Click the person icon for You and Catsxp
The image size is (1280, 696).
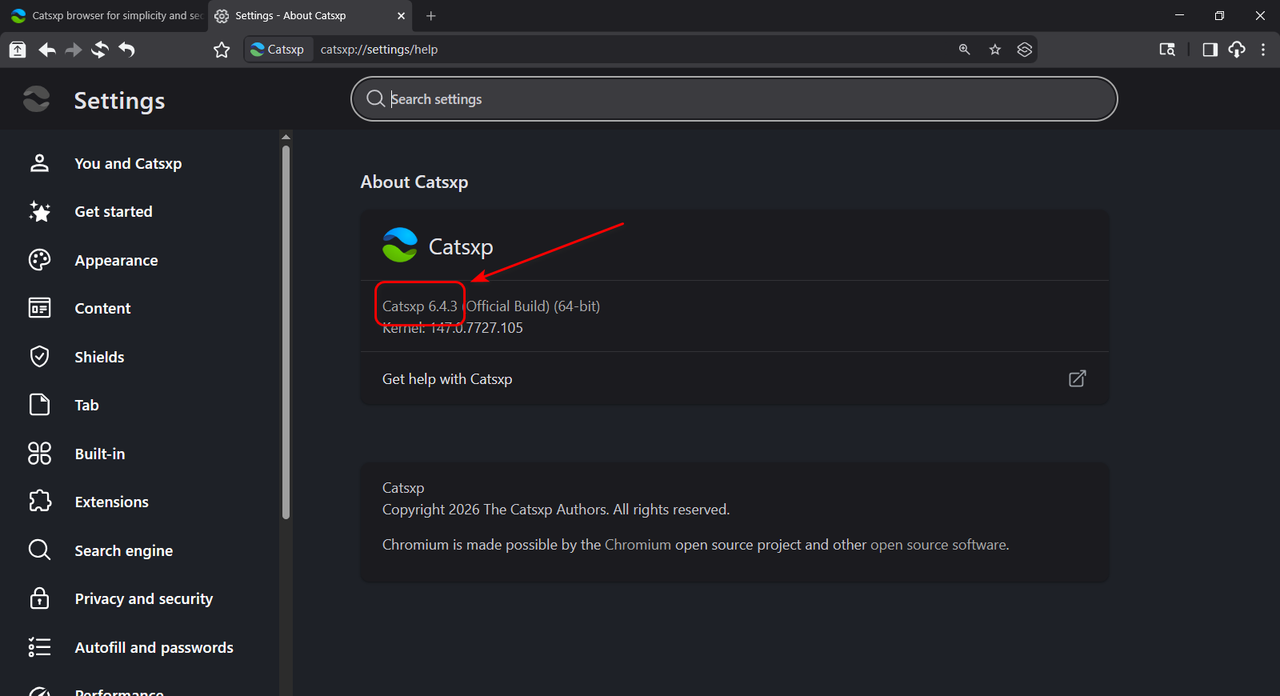39,163
